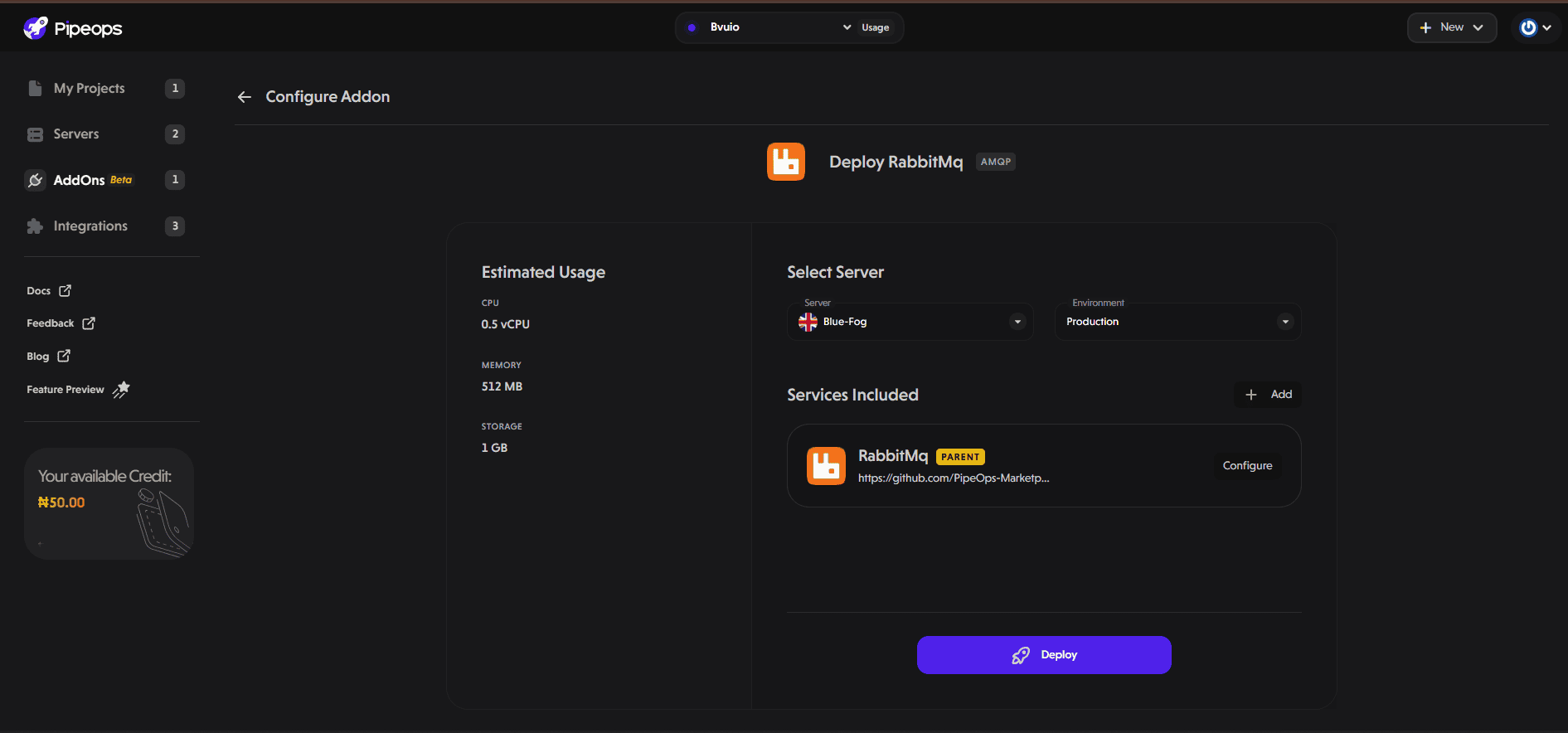This screenshot has width=1568, height=733.
Task: Click the profile power avatar icon
Action: point(1528,27)
